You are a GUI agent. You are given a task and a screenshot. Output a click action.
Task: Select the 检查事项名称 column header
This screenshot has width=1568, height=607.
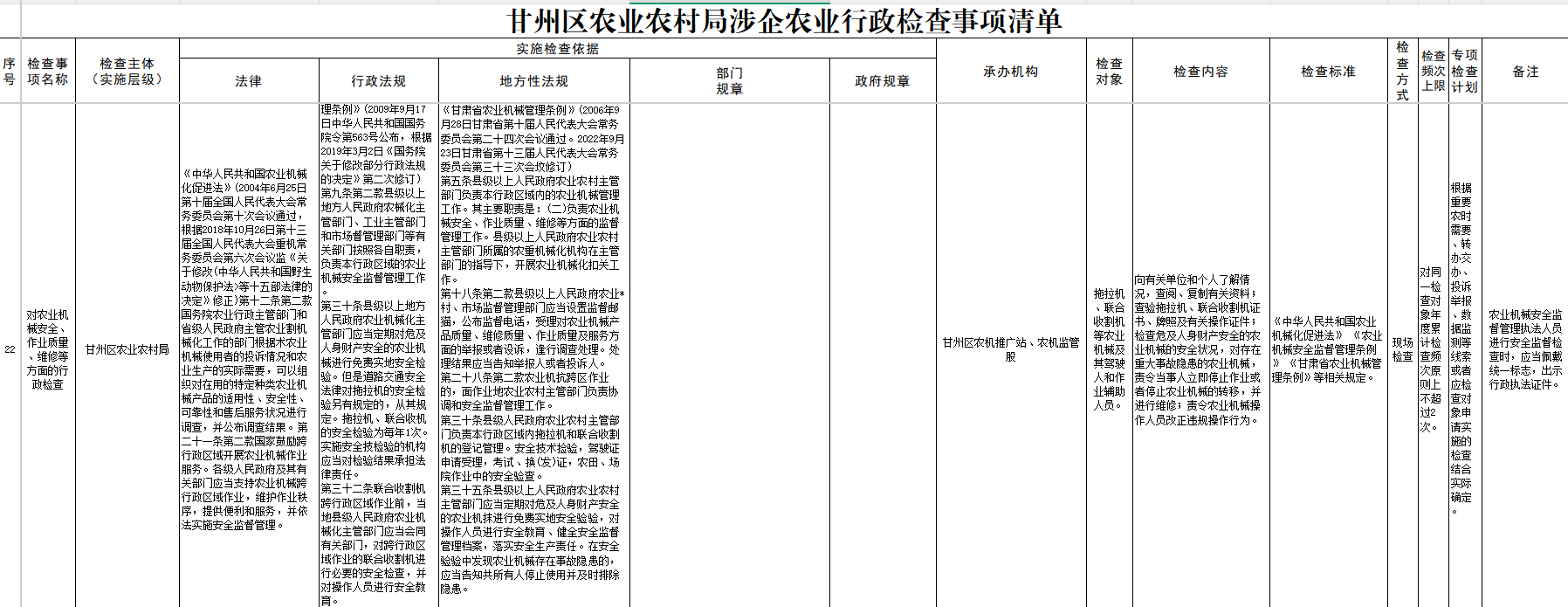(x=47, y=71)
